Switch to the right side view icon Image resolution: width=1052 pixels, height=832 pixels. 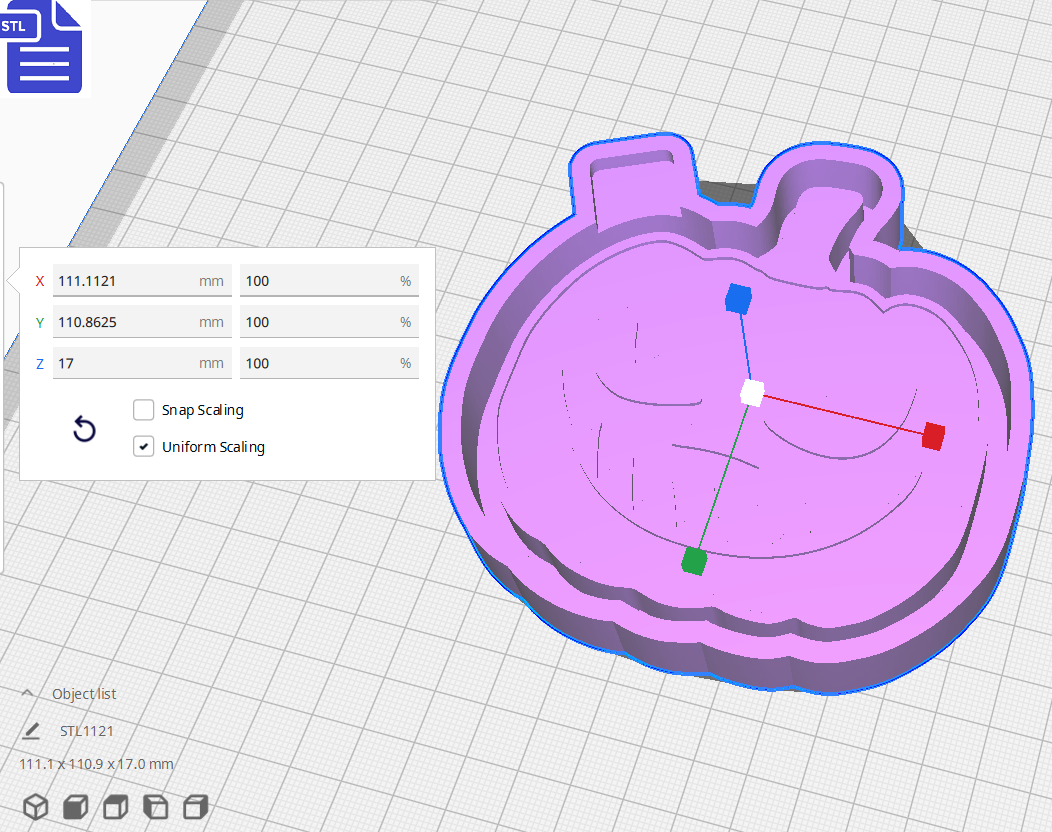(x=195, y=806)
